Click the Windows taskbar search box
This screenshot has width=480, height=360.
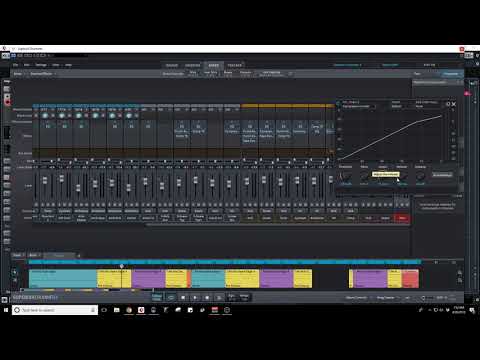coord(55,310)
